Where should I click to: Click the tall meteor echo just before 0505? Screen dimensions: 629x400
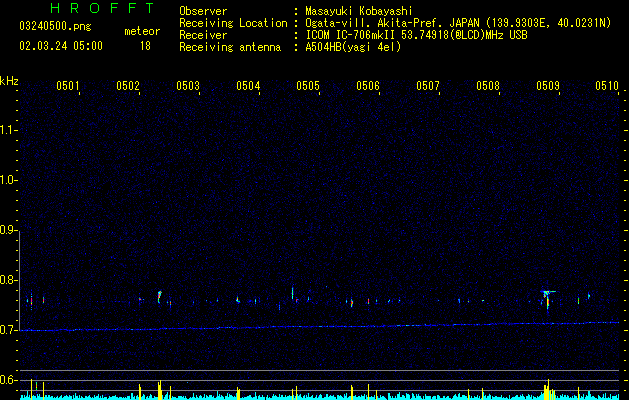(x=292, y=293)
